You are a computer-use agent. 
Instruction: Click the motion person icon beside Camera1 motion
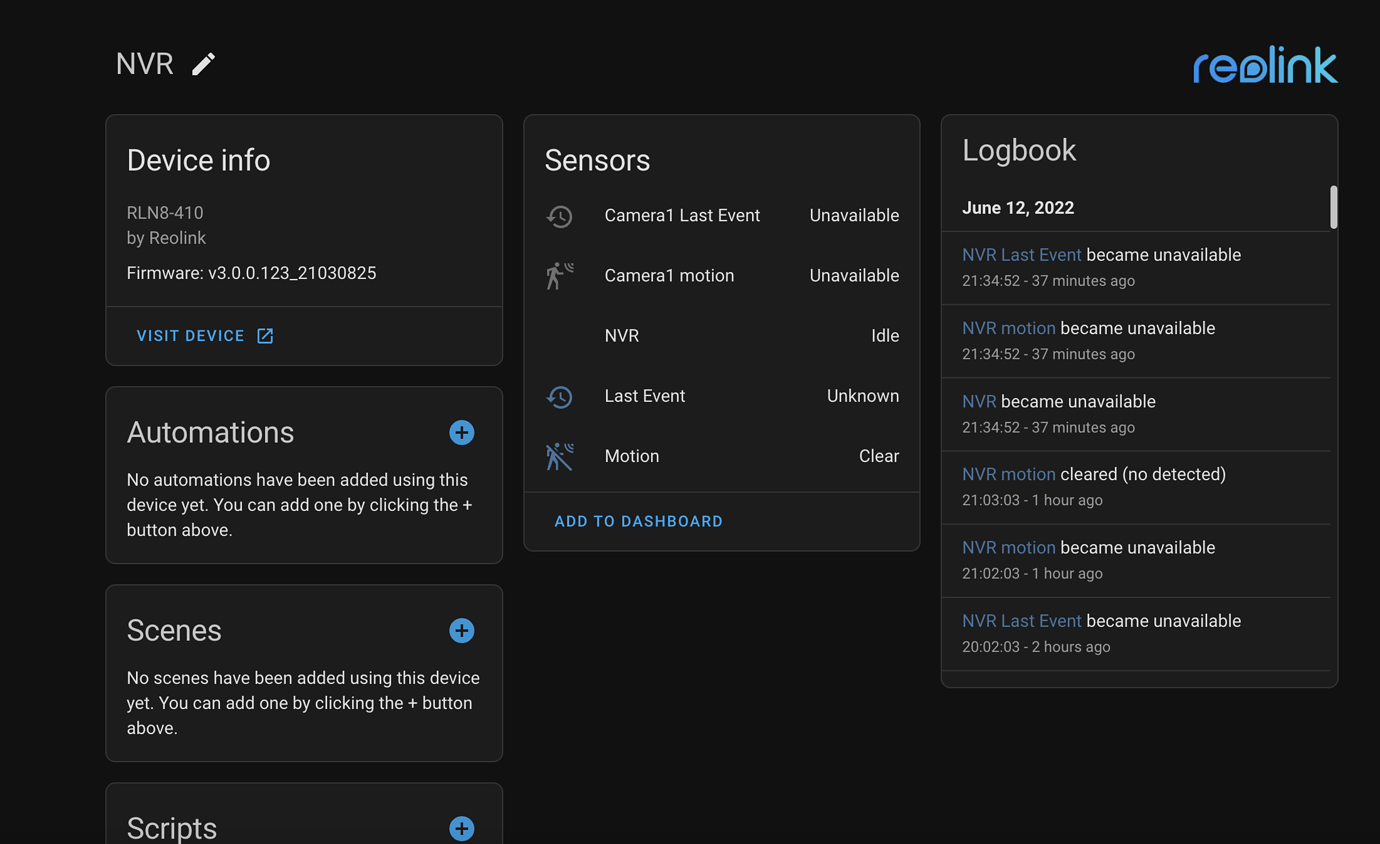click(561, 275)
